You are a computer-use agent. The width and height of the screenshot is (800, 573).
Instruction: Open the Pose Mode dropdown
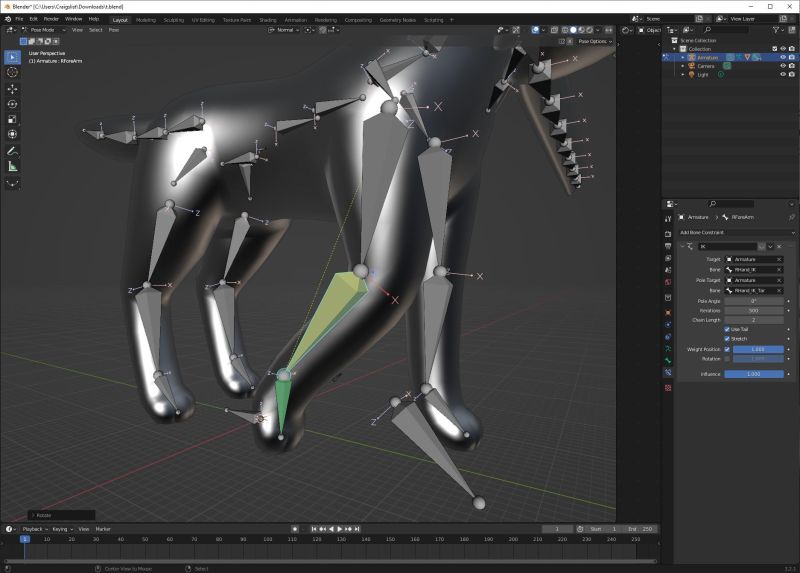(x=44, y=30)
